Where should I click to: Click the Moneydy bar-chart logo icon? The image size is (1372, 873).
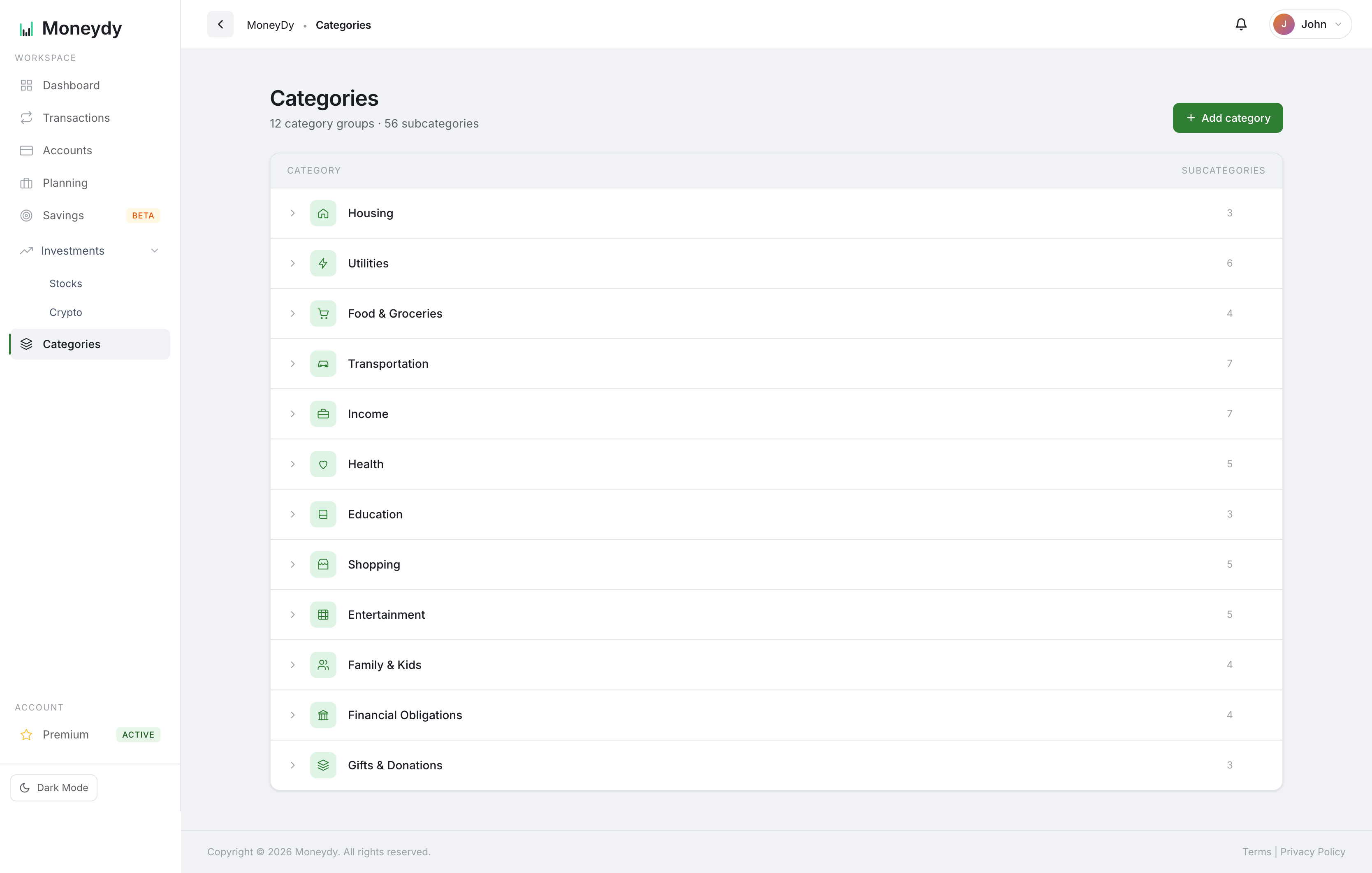(x=26, y=28)
